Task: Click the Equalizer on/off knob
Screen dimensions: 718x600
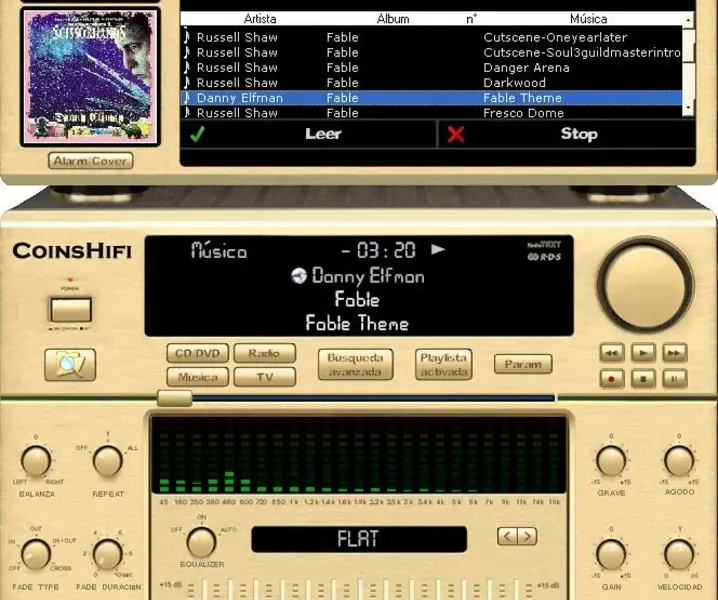Action: 201,542
